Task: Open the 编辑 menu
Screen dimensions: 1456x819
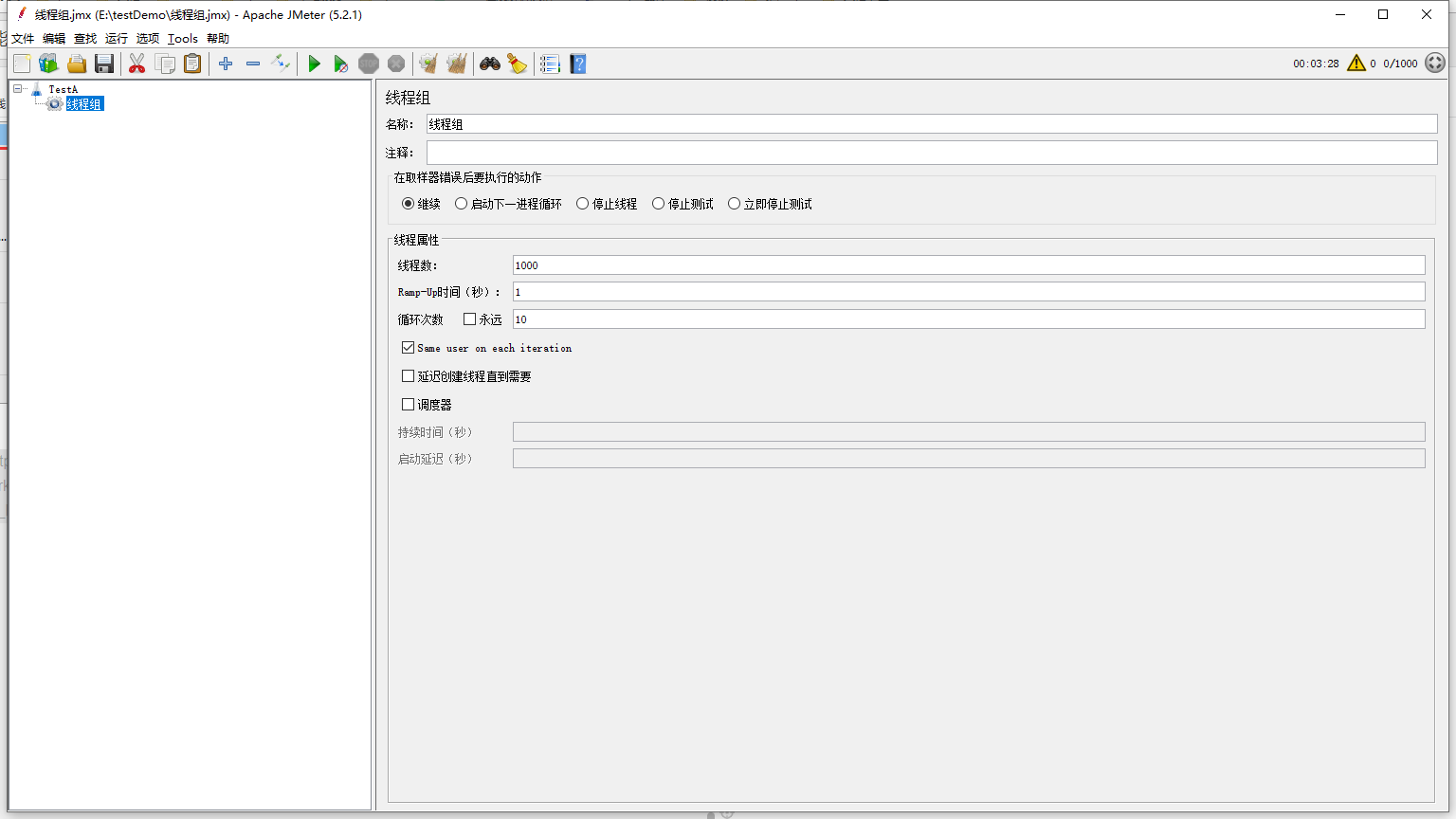Action: click(x=54, y=39)
